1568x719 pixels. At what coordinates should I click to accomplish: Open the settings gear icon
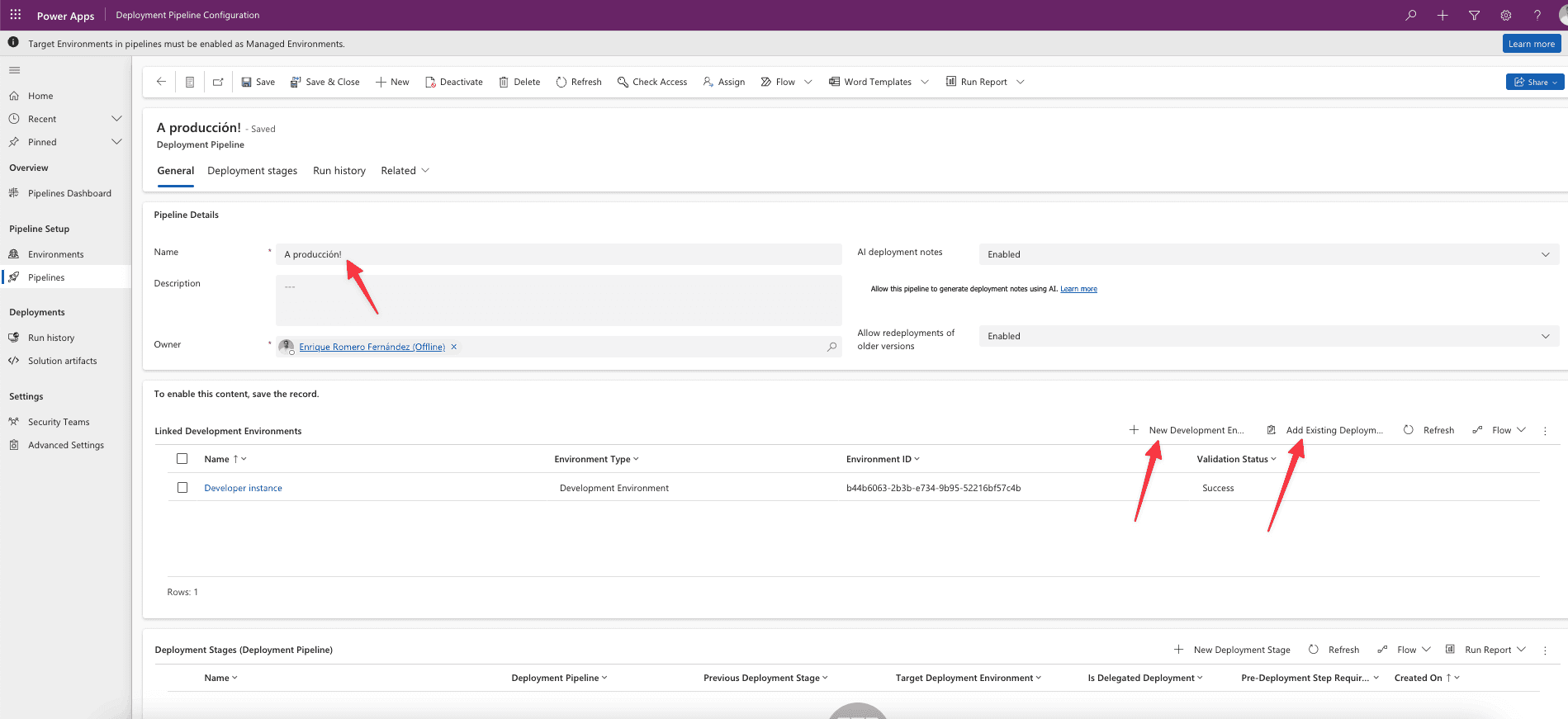pyautogui.click(x=1506, y=15)
